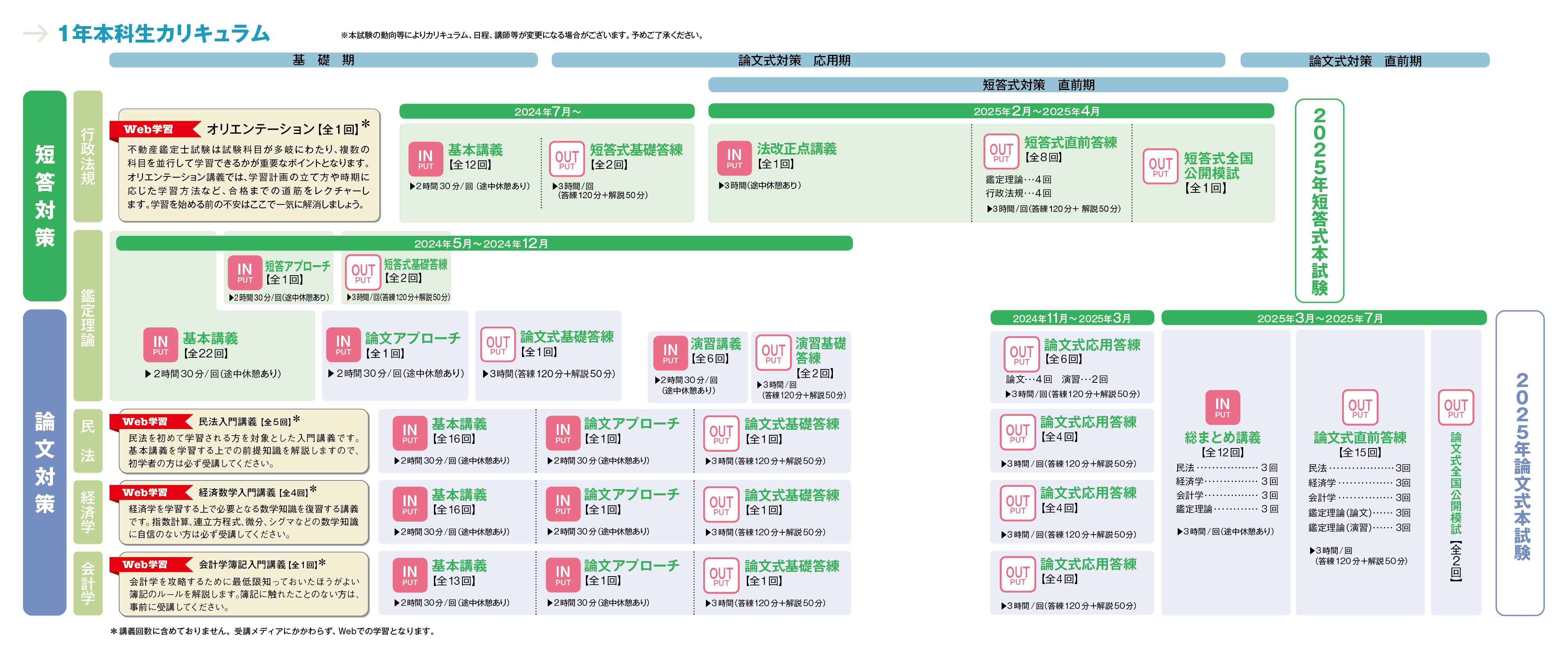
Task: Click the 2025年論文式本試験 vertical box
Action: coord(1520,463)
